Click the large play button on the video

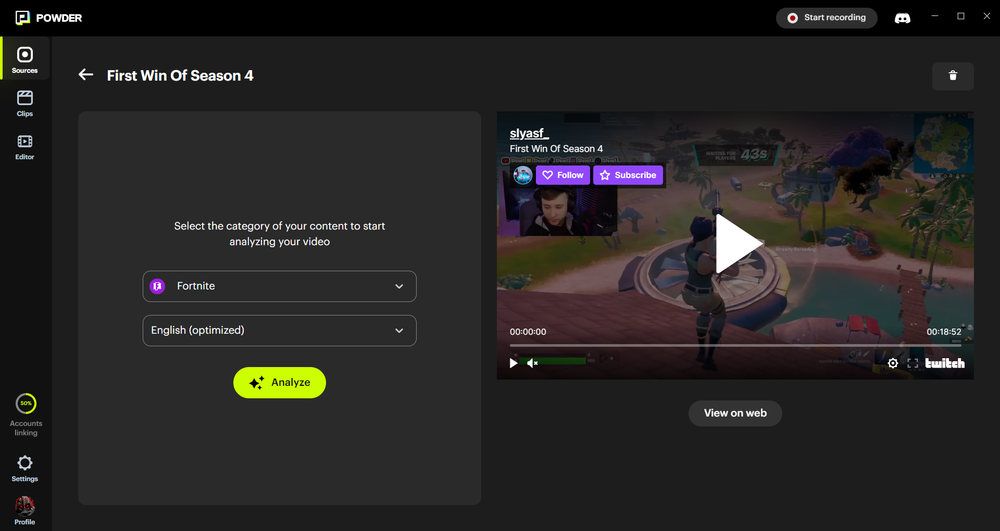point(735,245)
